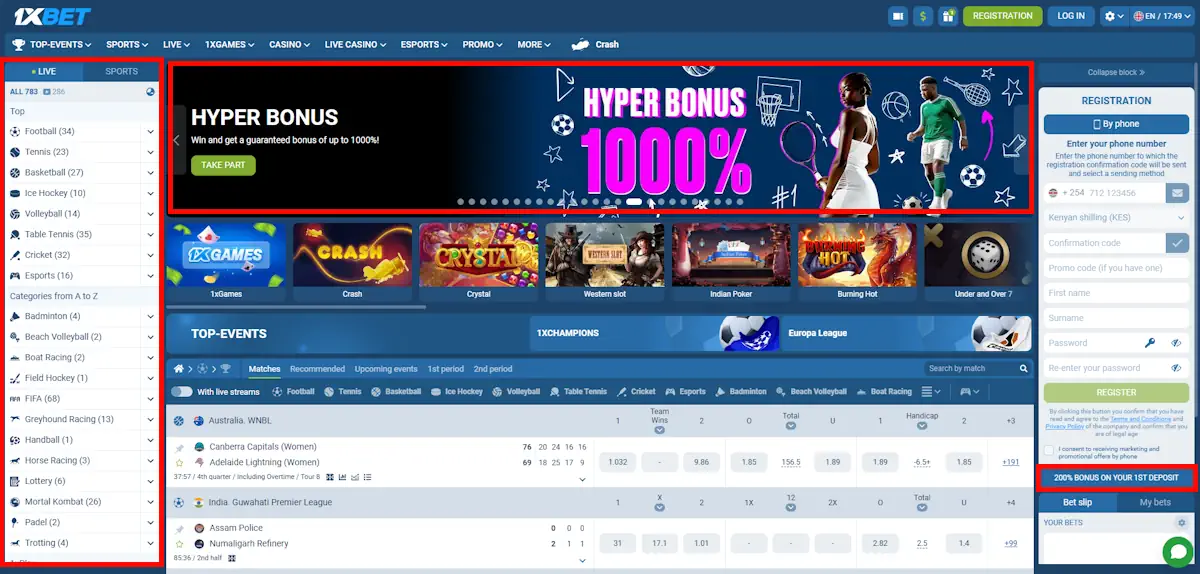The image size is (1200, 574).
Task: Pin the Canberra Capitals match
Action: coord(180,447)
